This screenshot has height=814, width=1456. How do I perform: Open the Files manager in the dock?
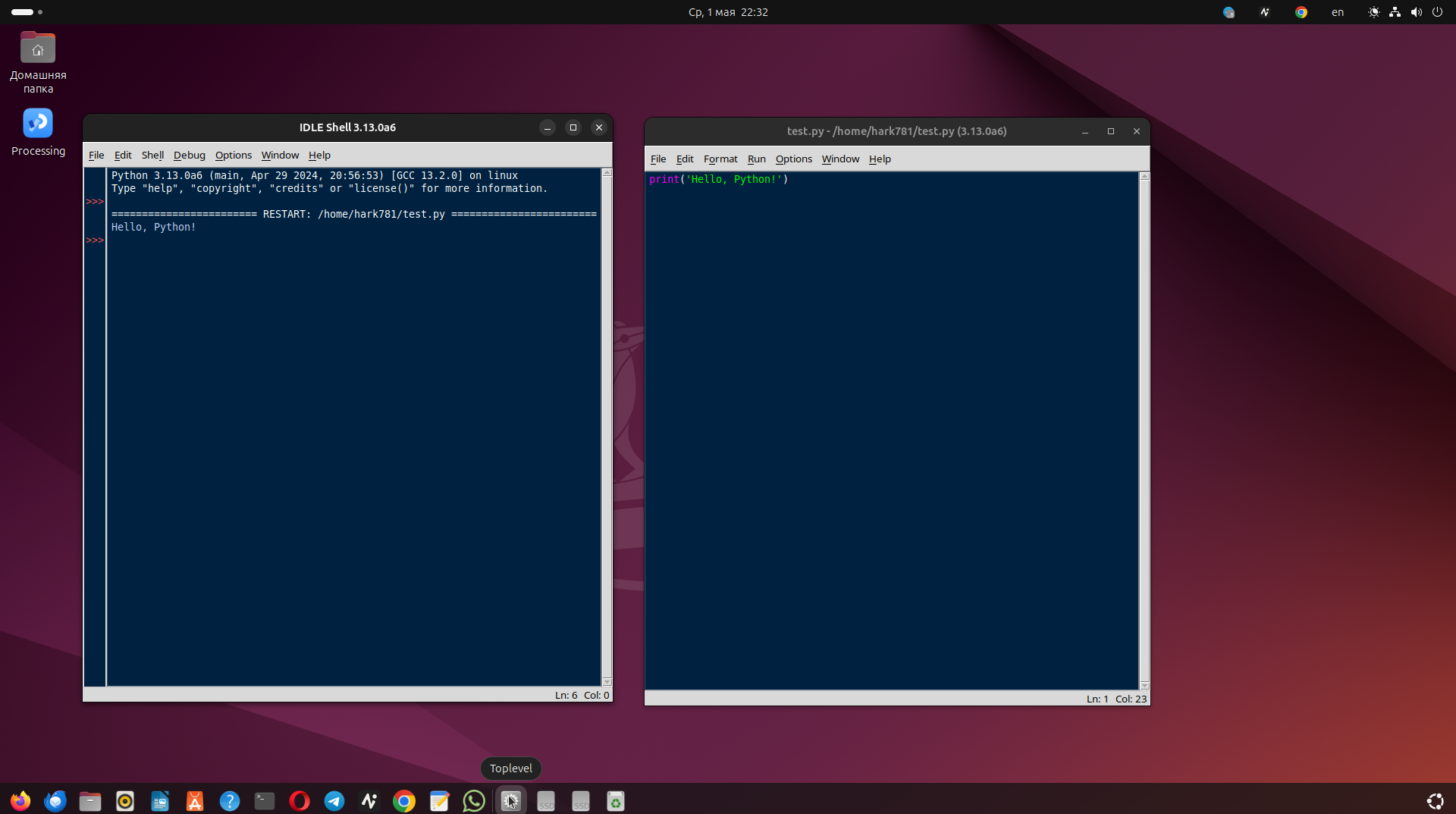90,801
